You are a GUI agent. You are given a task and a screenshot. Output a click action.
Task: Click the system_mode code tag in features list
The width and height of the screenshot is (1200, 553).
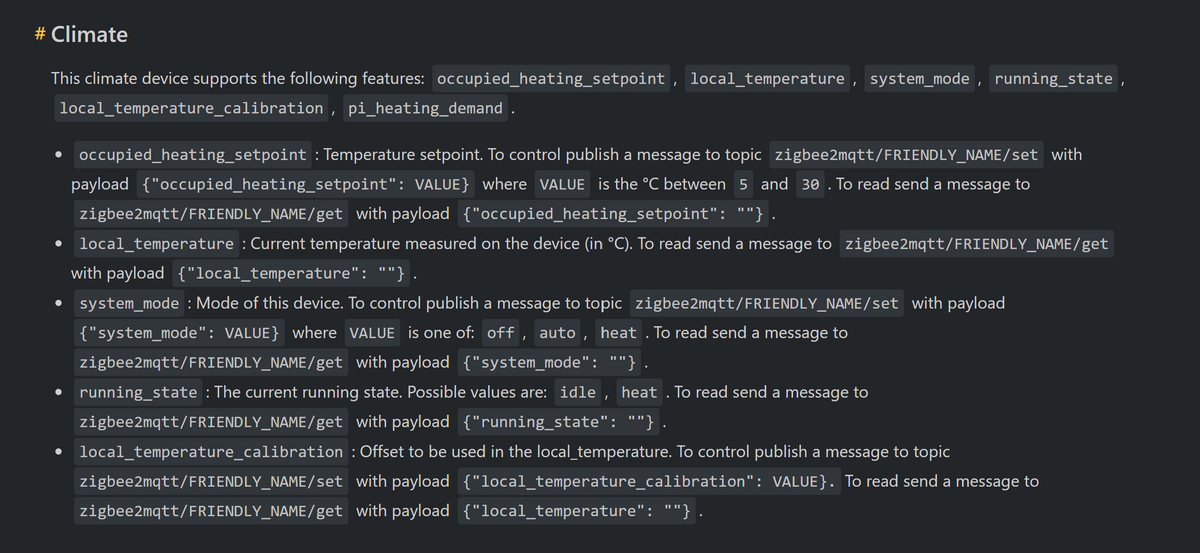[x=920, y=78]
